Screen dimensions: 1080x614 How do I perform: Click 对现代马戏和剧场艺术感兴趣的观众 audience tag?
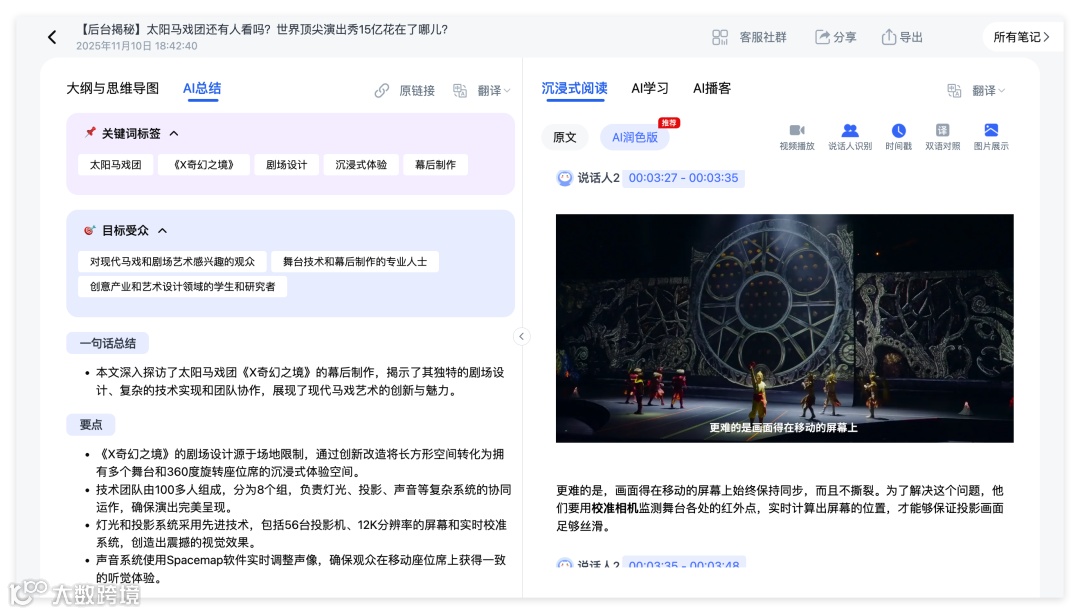point(172,262)
